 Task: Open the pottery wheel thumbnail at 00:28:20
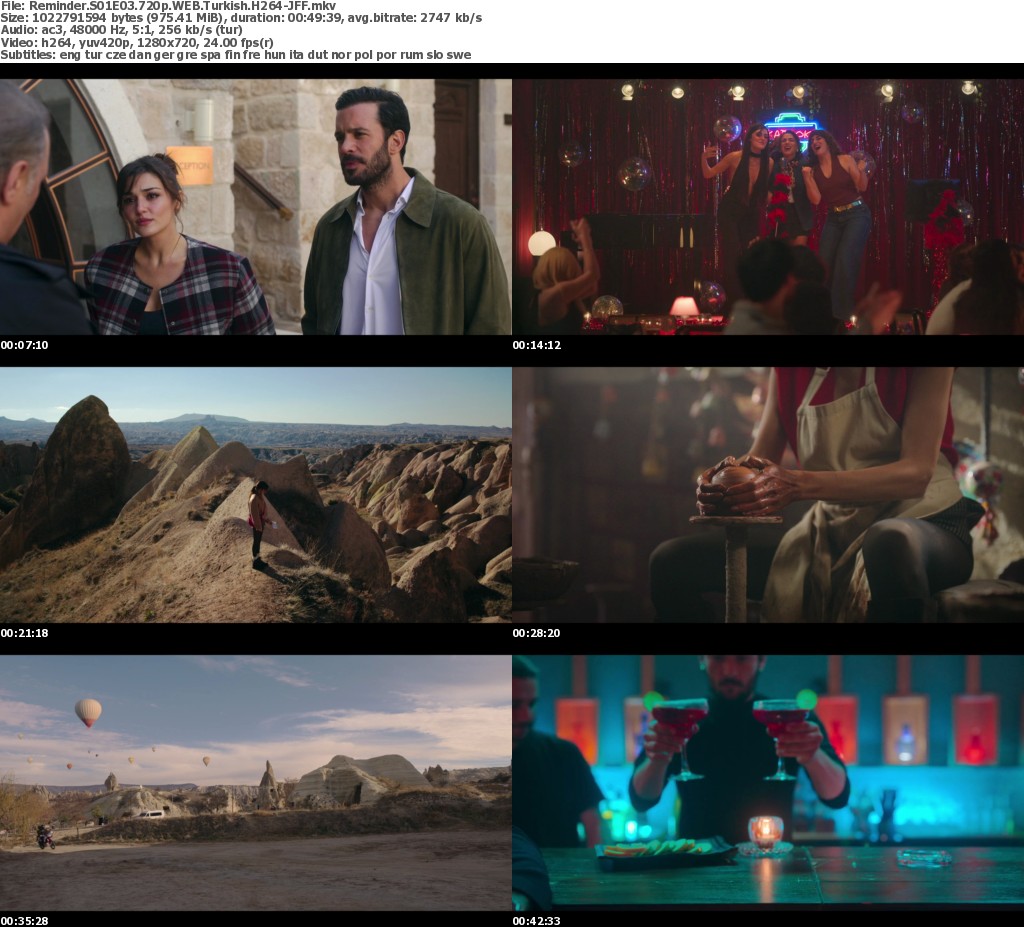768,495
